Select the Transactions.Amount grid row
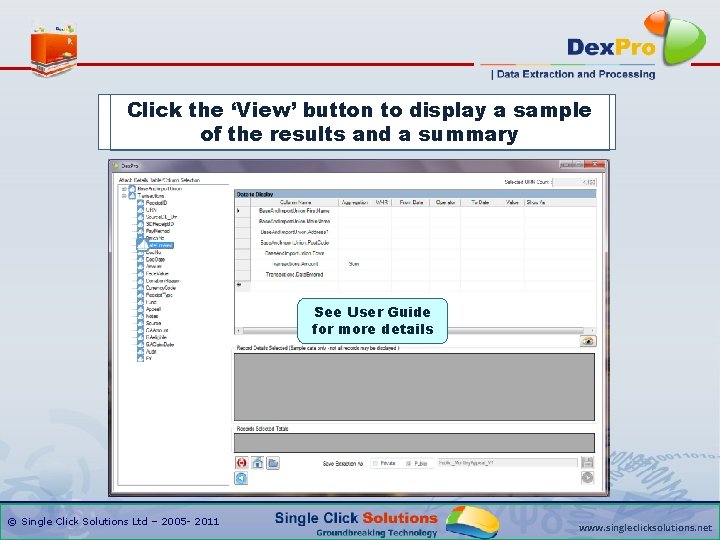 [x=416, y=264]
